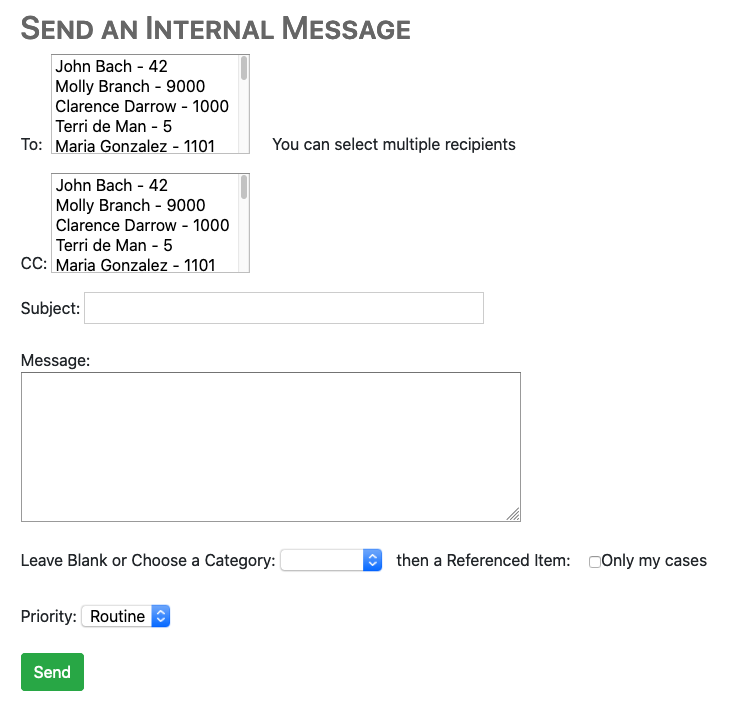Image resolution: width=740 pixels, height=708 pixels.
Task: Enable the Only my cases checkbox
Action: click(x=595, y=562)
